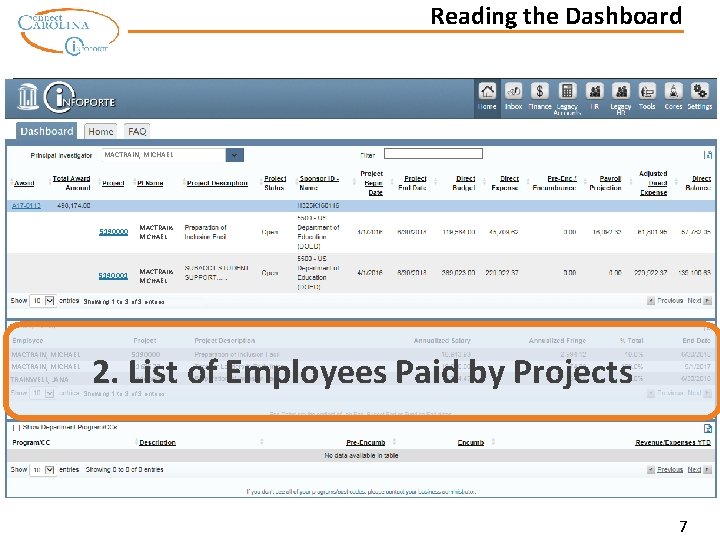Click into the Filter input field
The image size is (720, 540).
pos(433,154)
